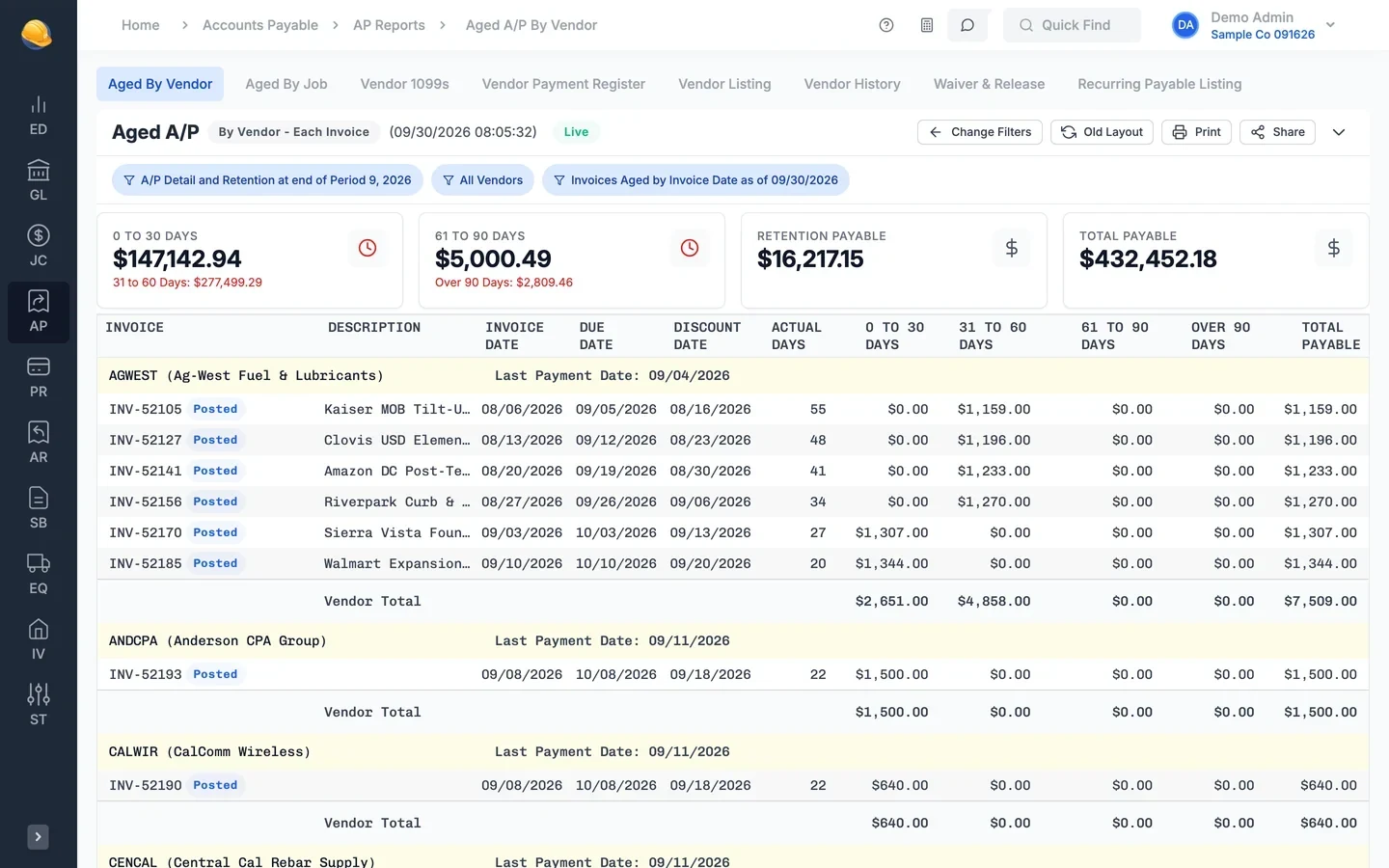This screenshot has width=1389, height=868.
Task: Open the IV inventory module
Action: (39, 640)
